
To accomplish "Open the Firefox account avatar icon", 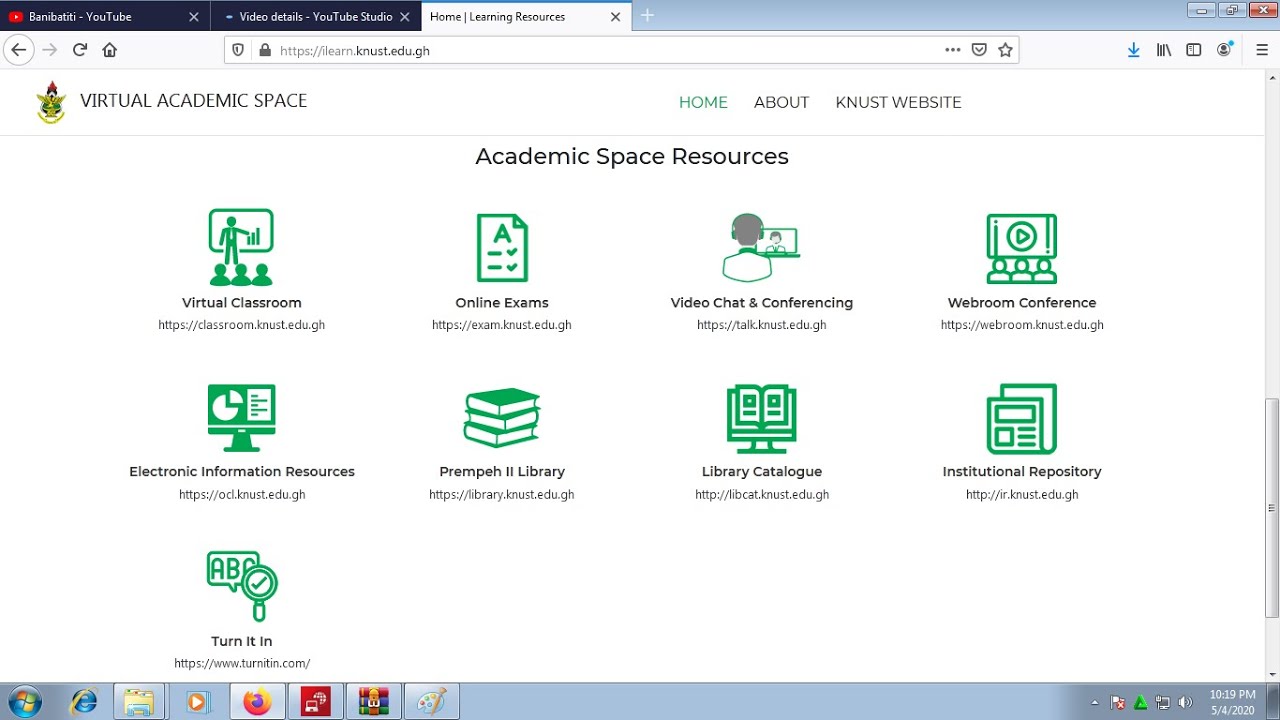I will 1225,50.
